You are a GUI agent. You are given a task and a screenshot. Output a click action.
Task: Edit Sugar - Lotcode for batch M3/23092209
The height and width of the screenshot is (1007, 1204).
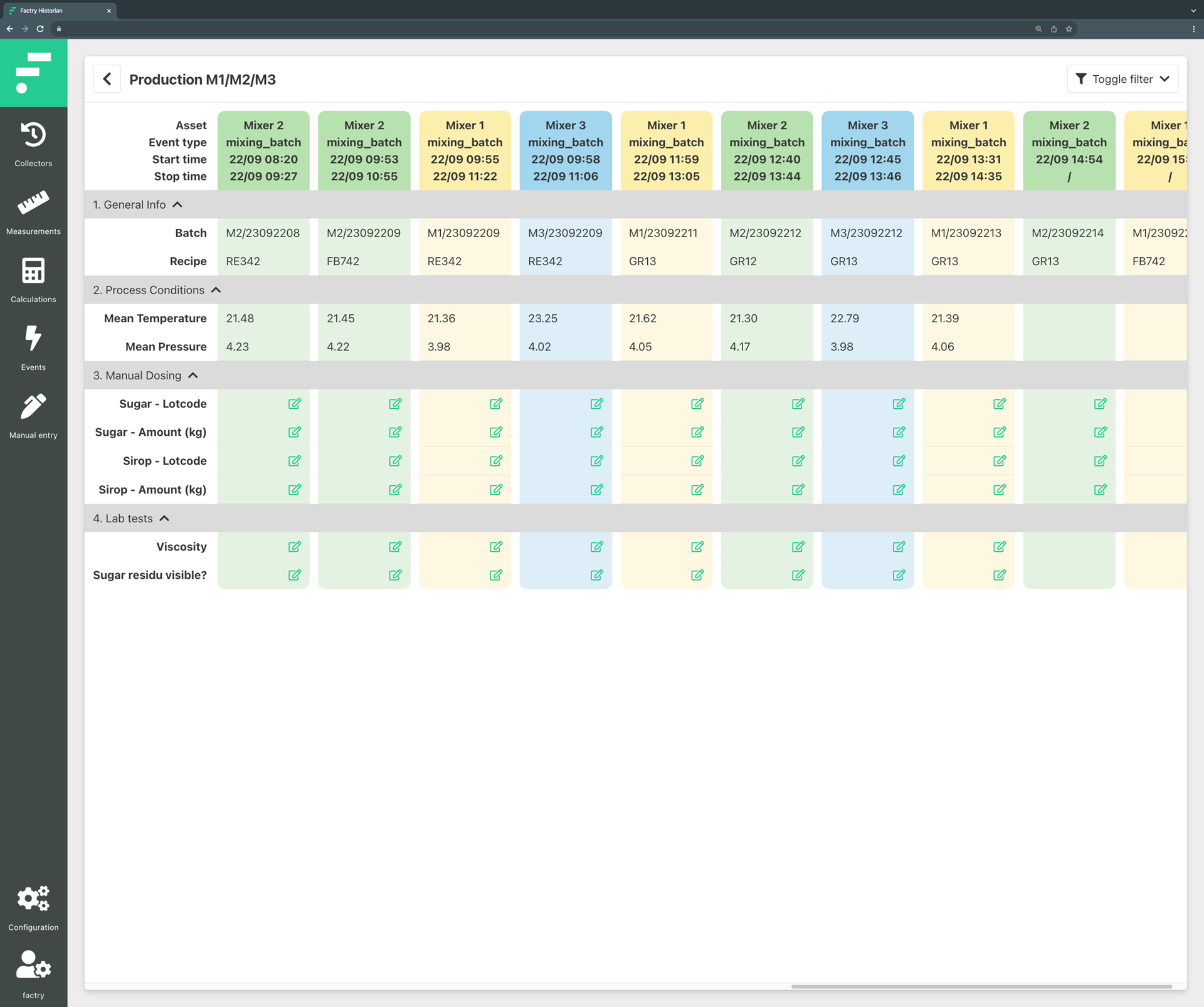pos(597,403)
